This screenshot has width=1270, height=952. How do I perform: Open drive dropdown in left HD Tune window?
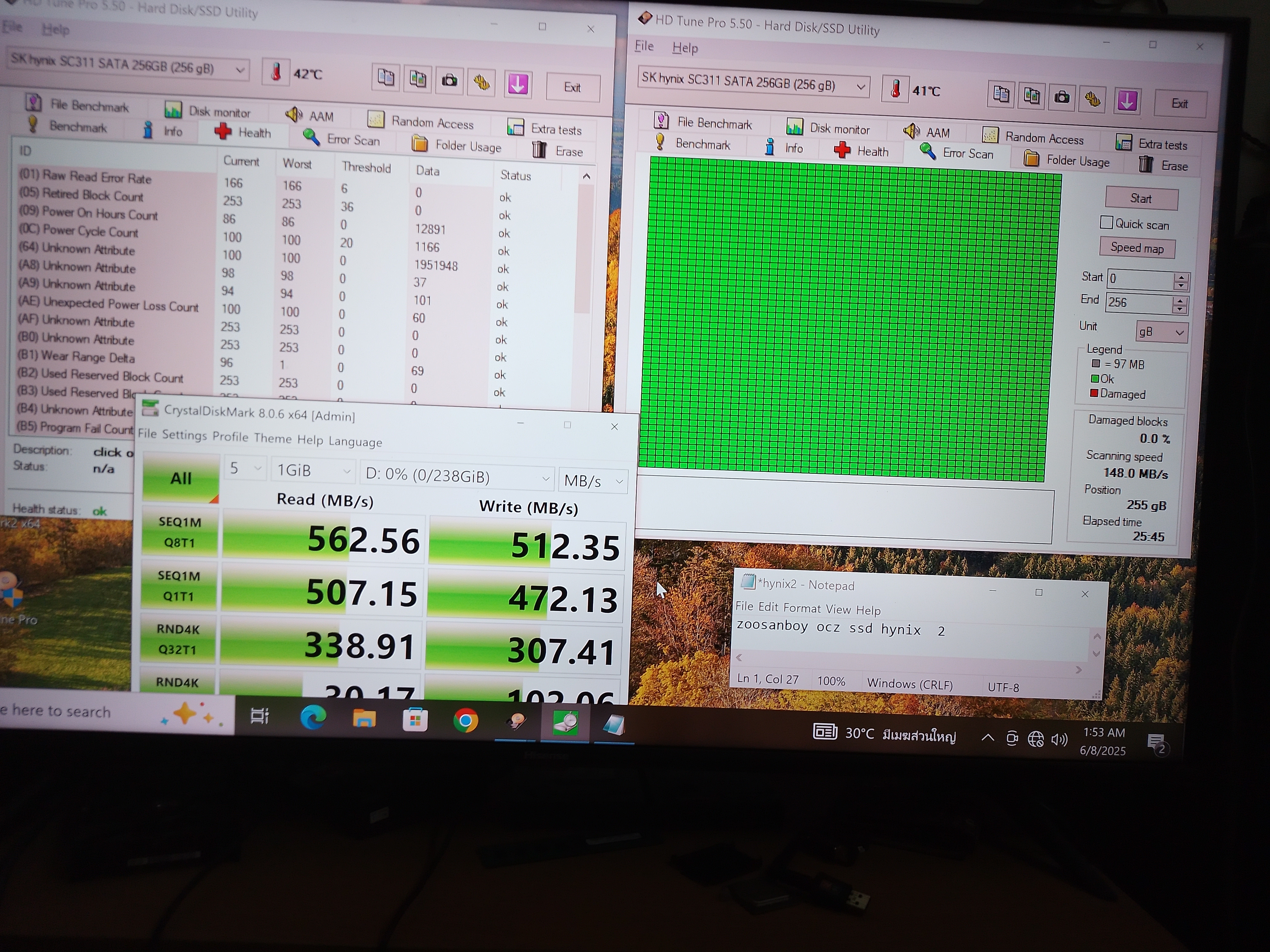click(240, 70)
